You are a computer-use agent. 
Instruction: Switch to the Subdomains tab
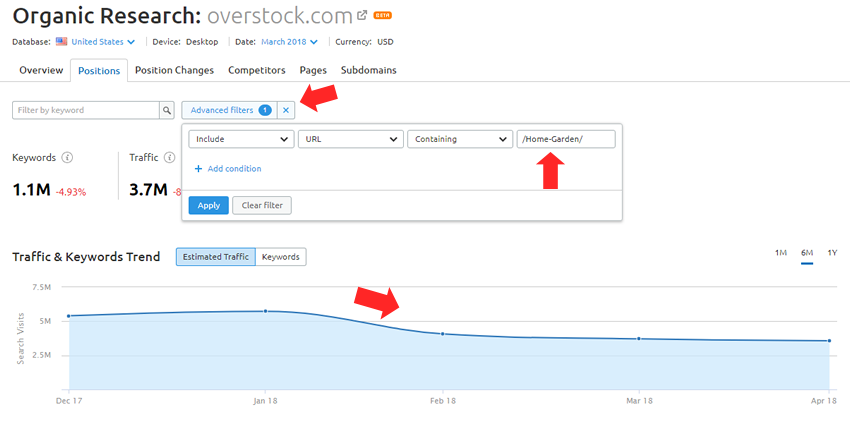click(369, 71)
